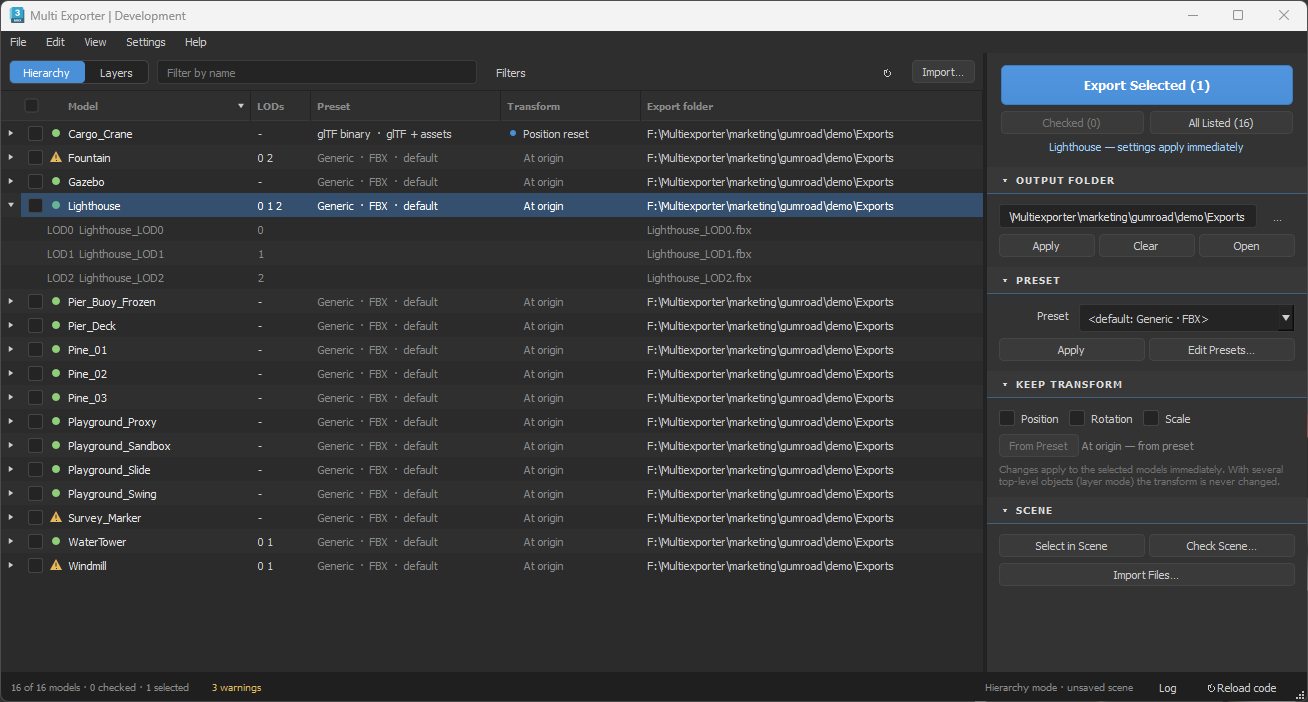Click the Import... button
The height and width of the screenshot is (702, 1308).
point(943,72)
